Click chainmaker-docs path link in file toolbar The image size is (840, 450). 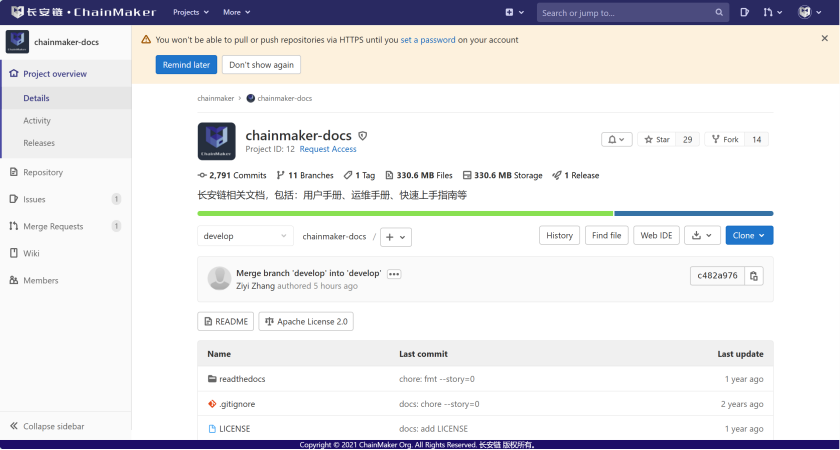coord(334,236)
